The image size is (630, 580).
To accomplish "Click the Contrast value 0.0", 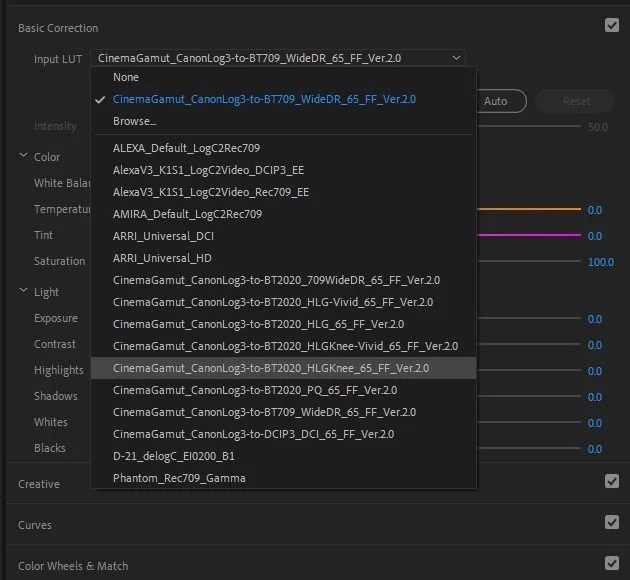I will click(x=595, y=345).
